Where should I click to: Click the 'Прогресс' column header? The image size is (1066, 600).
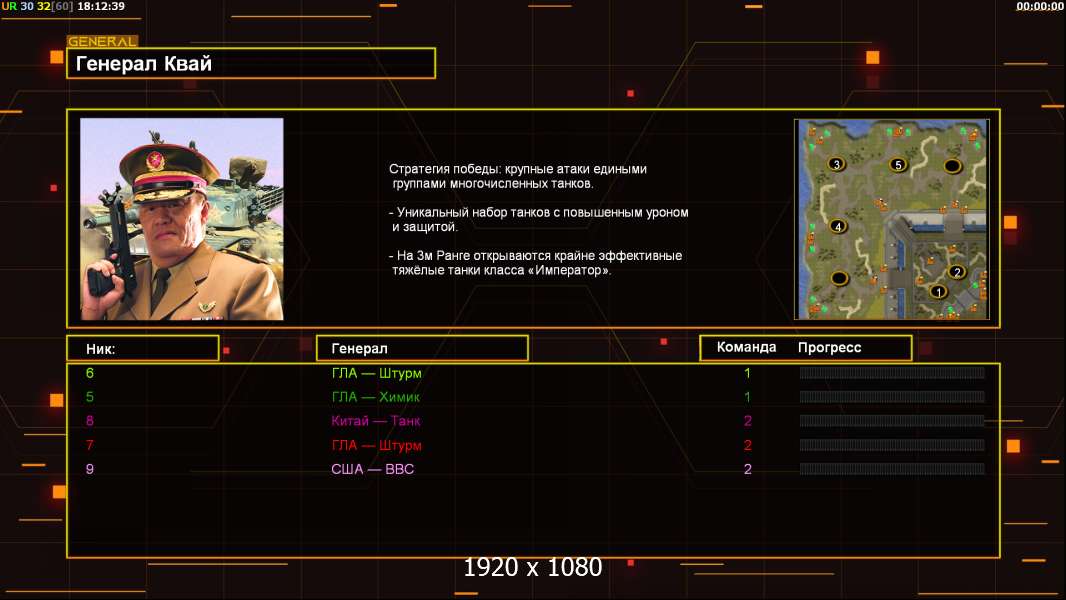pos(829,347)
